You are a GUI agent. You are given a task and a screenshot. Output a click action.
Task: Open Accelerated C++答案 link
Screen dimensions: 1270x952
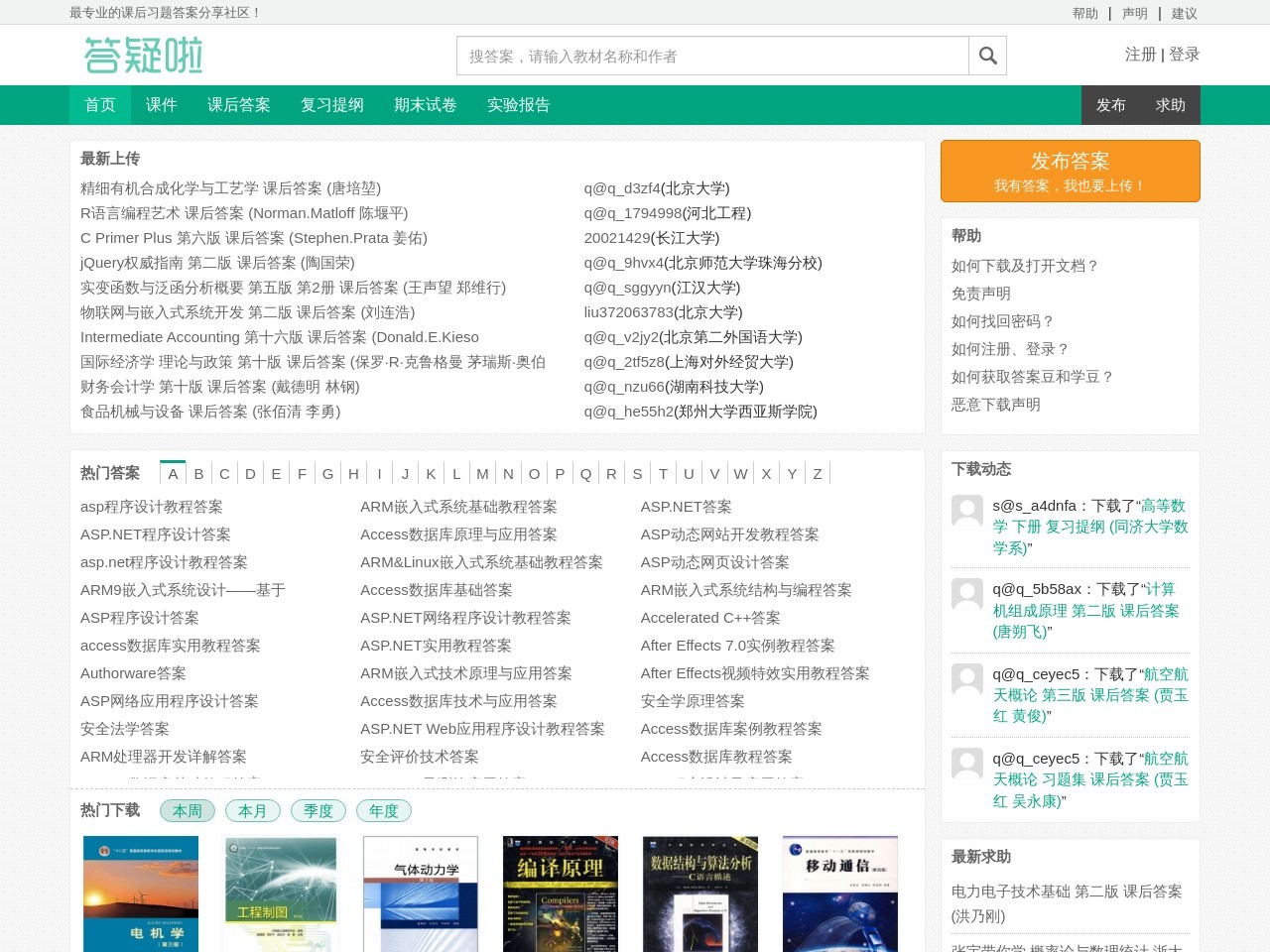click(710, 618)
